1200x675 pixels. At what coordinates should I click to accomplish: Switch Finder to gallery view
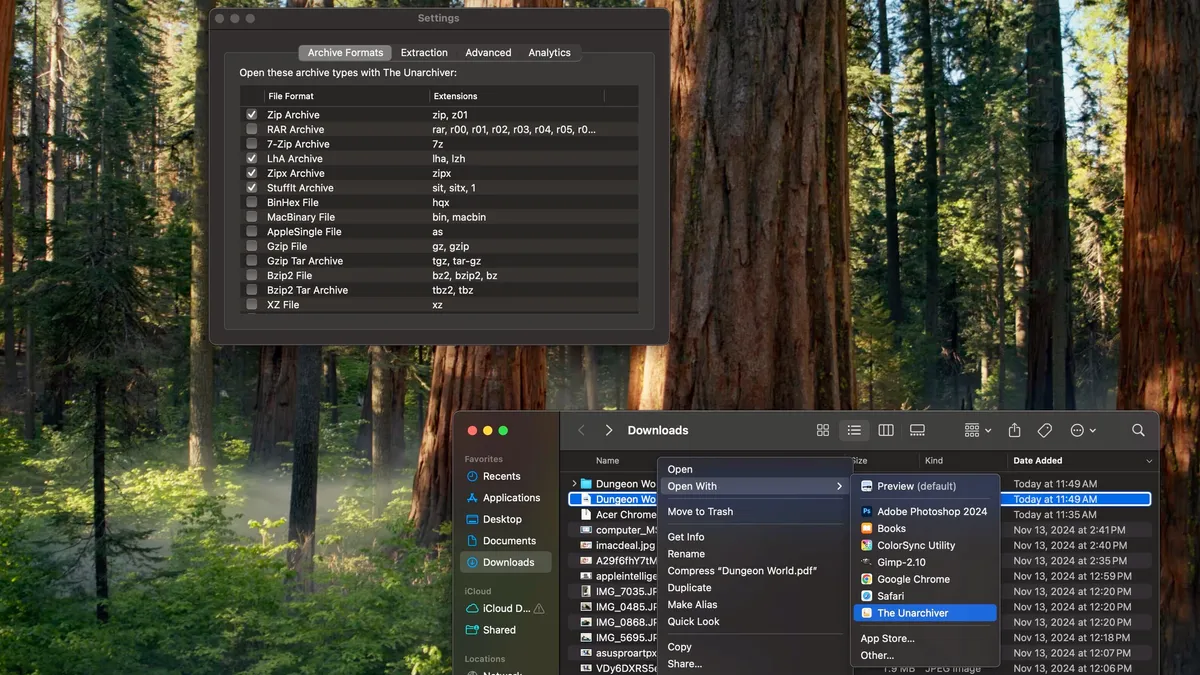tap(917, 430)
